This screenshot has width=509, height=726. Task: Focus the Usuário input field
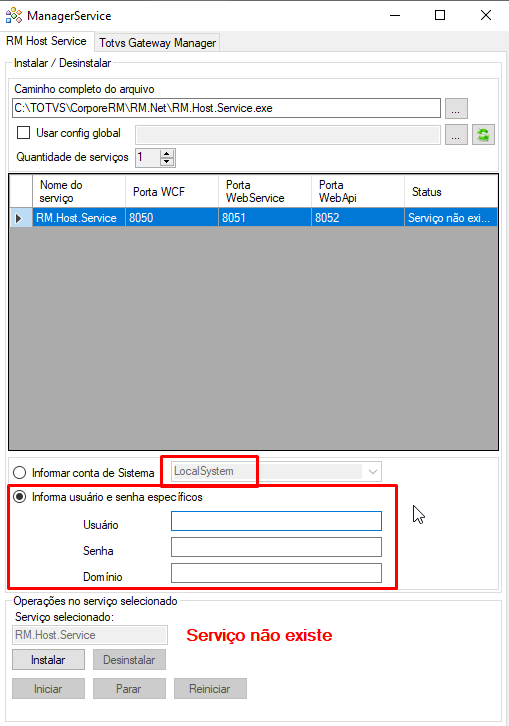coord(276,521)
